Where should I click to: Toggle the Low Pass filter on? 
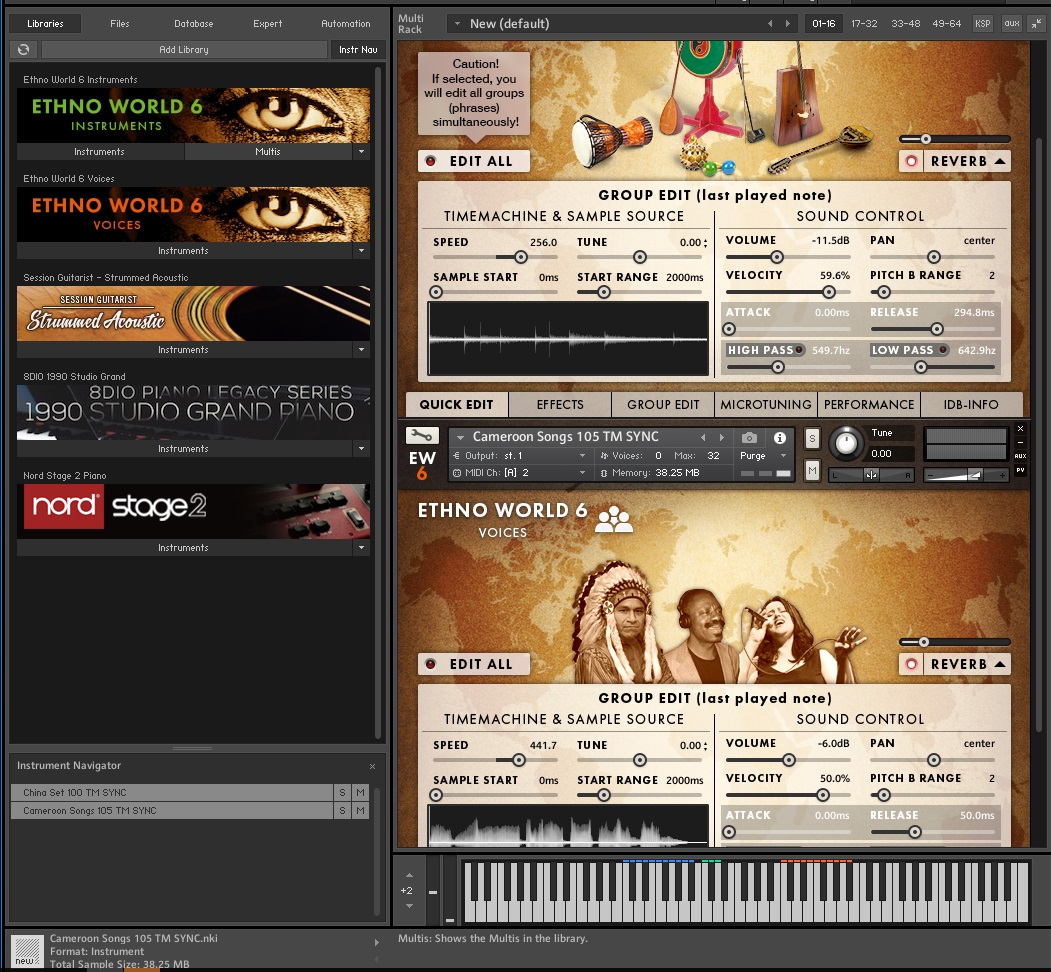pos(943,350)
